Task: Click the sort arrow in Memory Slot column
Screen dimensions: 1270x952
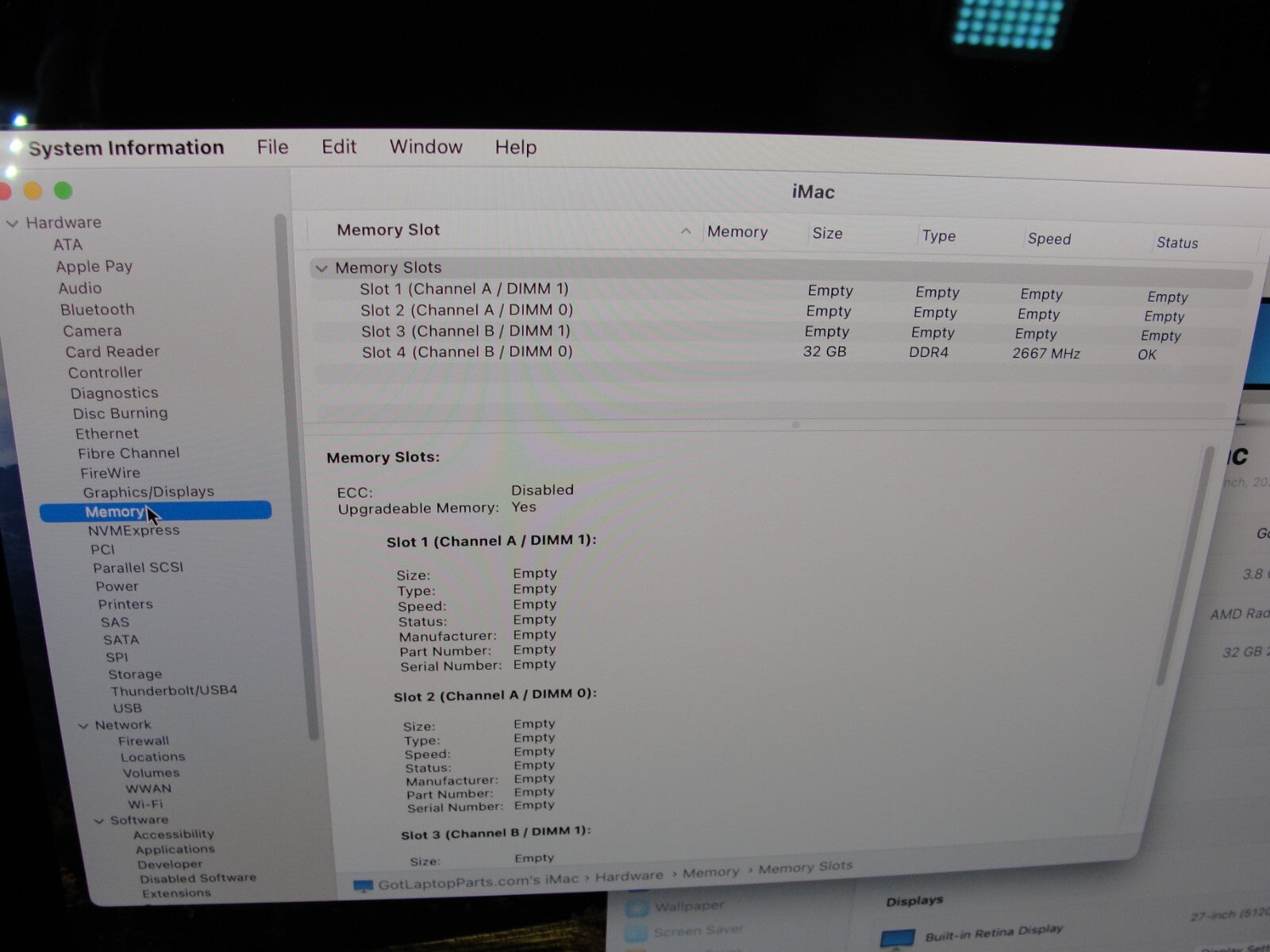Action: [686, 231]
